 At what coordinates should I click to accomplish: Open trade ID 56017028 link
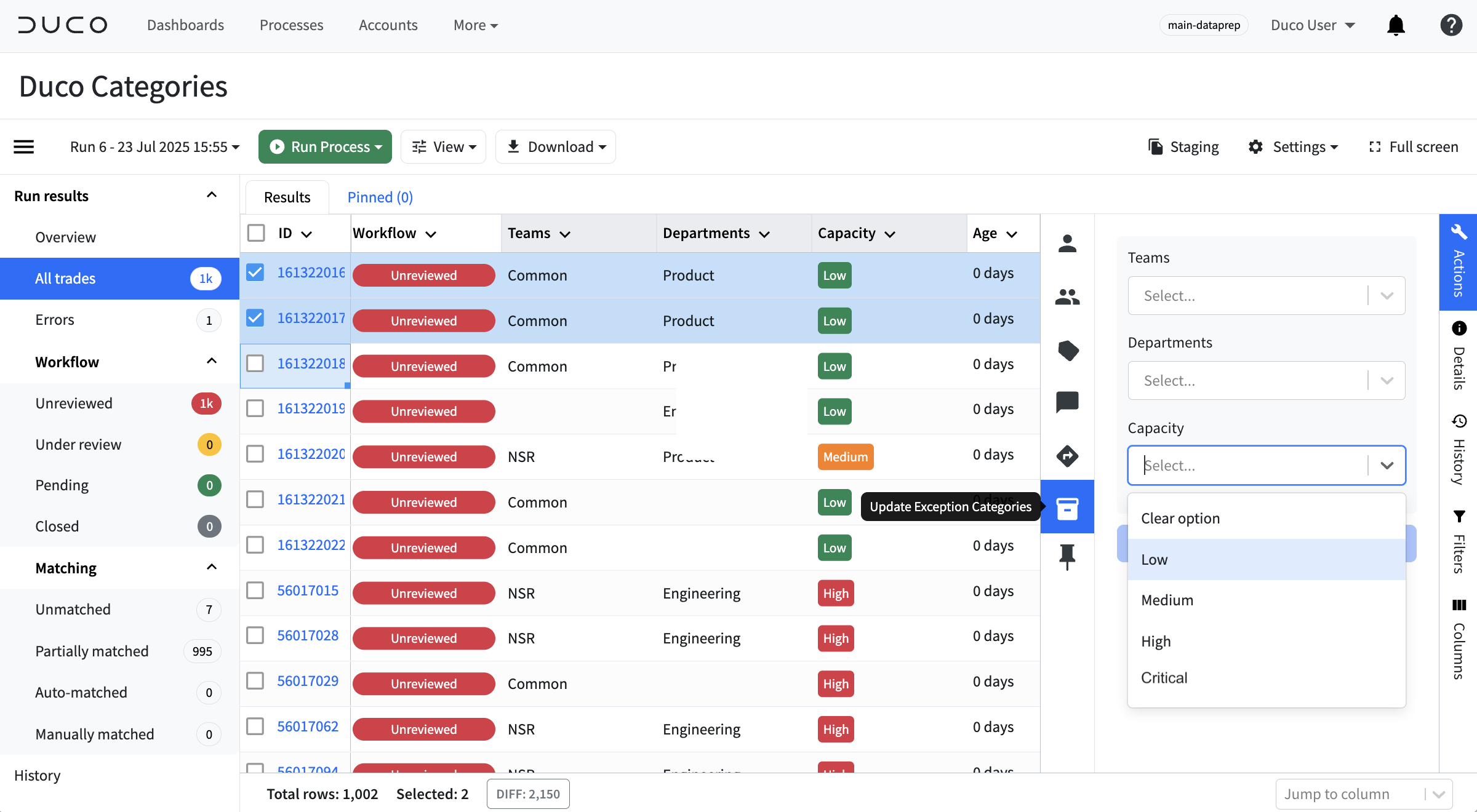coord(308,635)
